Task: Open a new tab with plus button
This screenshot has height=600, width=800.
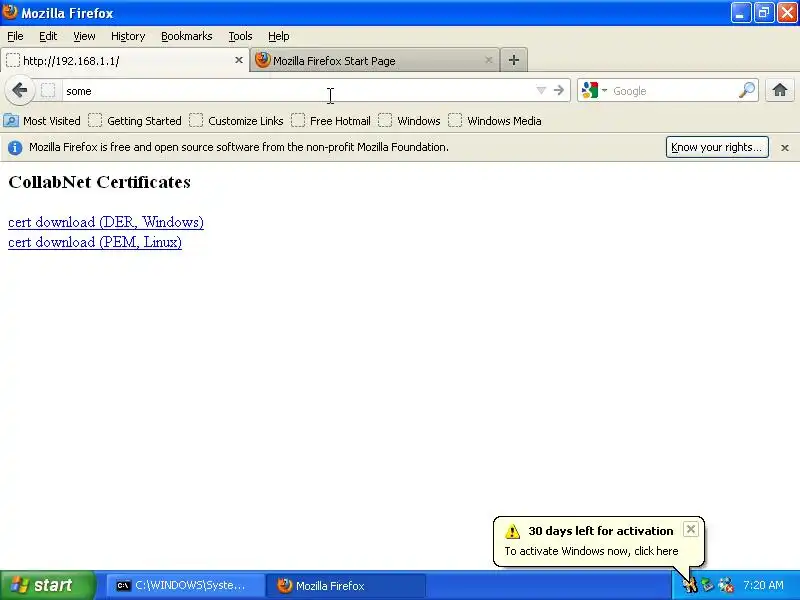Action: [x=514, y=60]
